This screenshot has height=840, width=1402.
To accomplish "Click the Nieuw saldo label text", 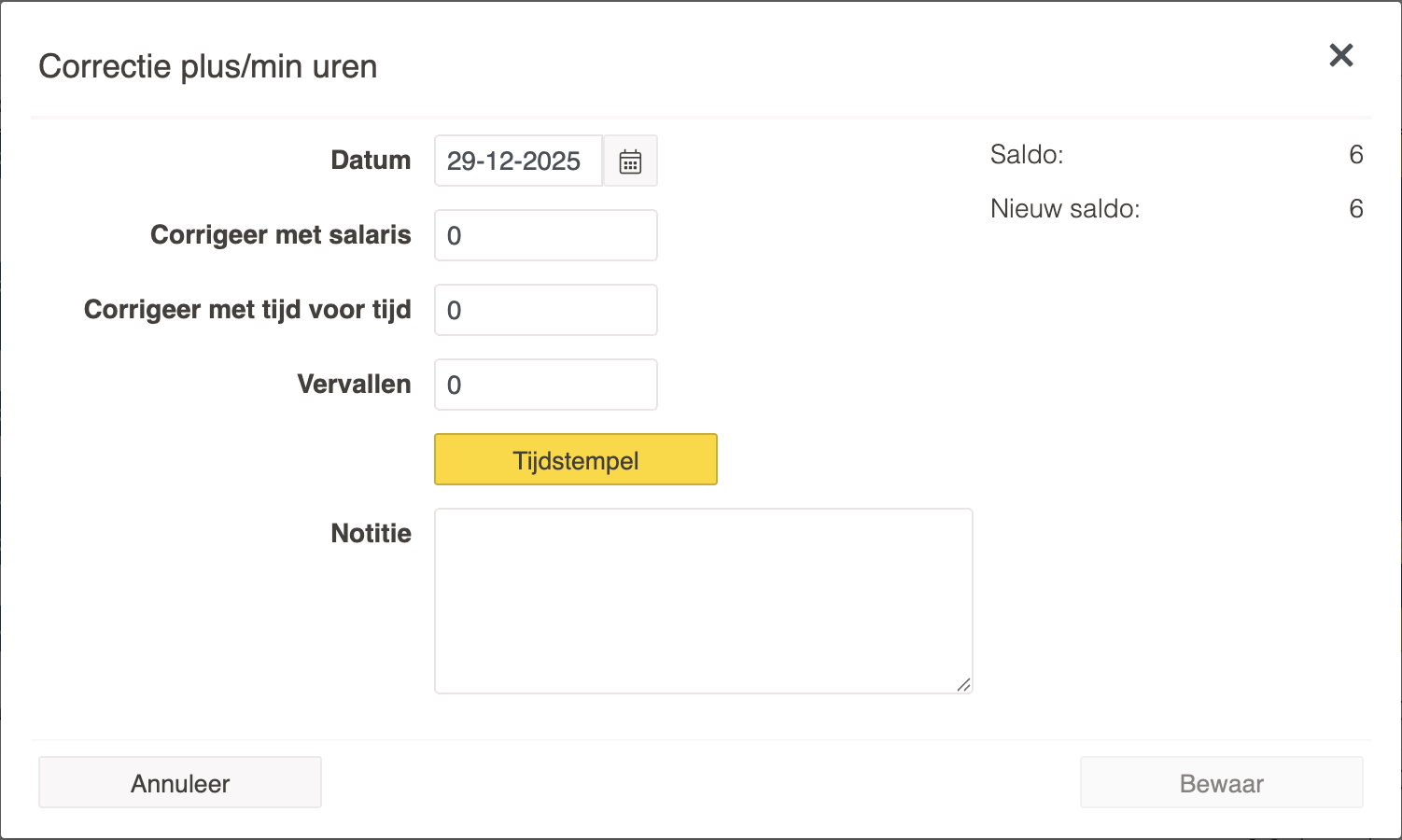I will [1065, 209].
